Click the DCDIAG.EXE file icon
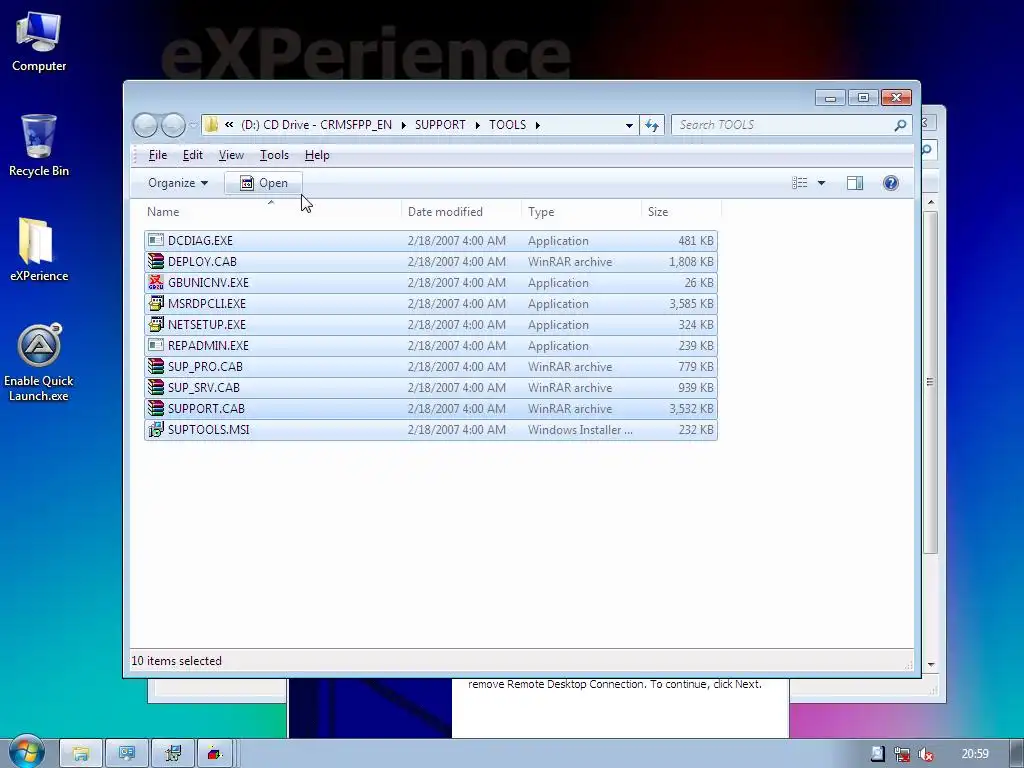 tap(155, 240)
